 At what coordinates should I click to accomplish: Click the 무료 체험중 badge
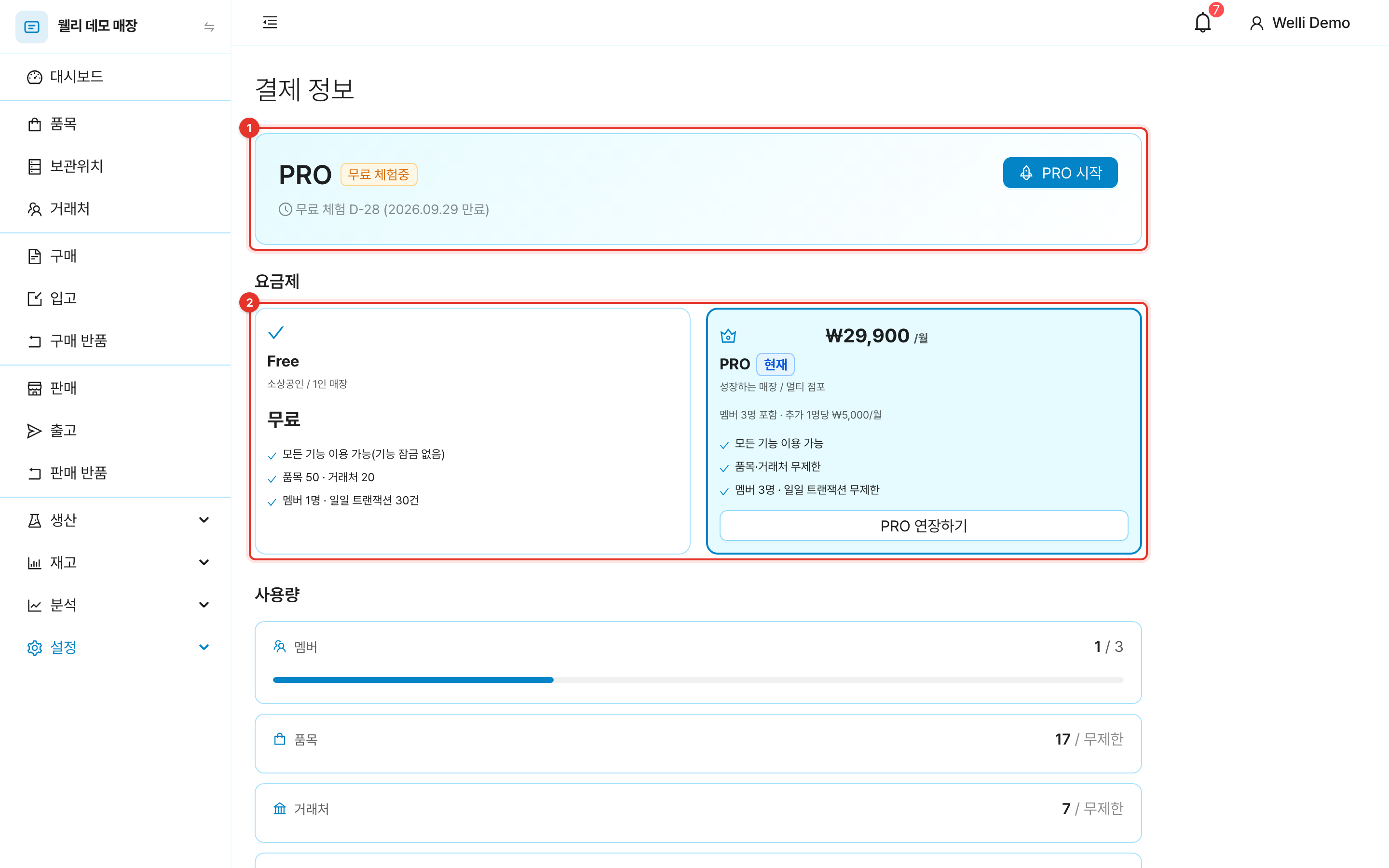click(379, 175)
